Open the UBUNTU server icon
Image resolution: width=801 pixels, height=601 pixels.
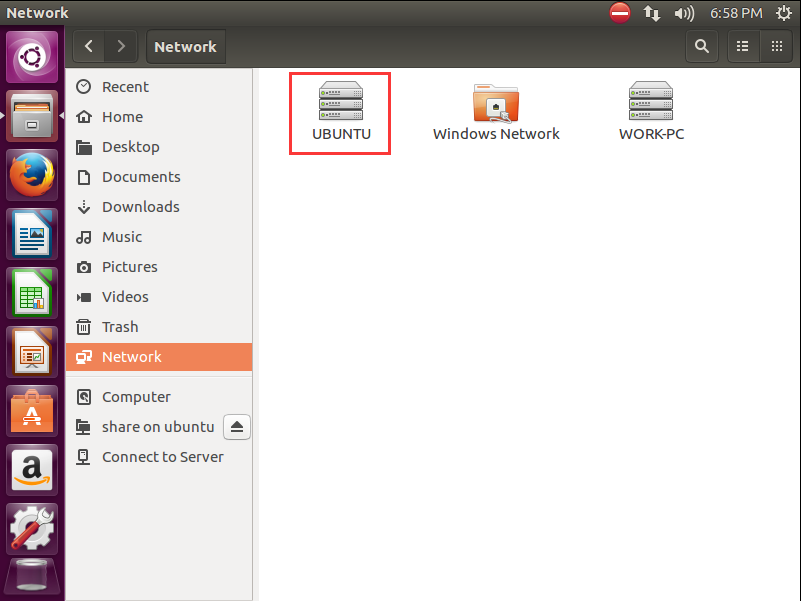point(341,112)
